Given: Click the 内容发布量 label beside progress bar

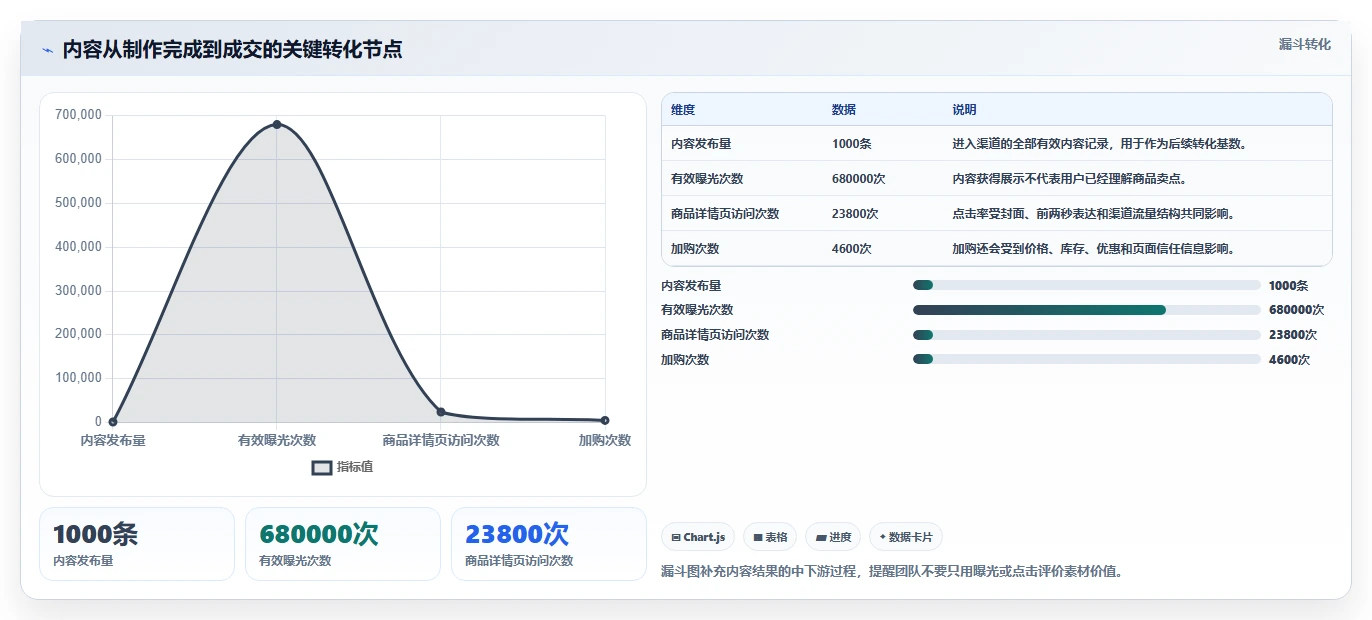Looking at the screenshot, I should click(x=691, y=285).
